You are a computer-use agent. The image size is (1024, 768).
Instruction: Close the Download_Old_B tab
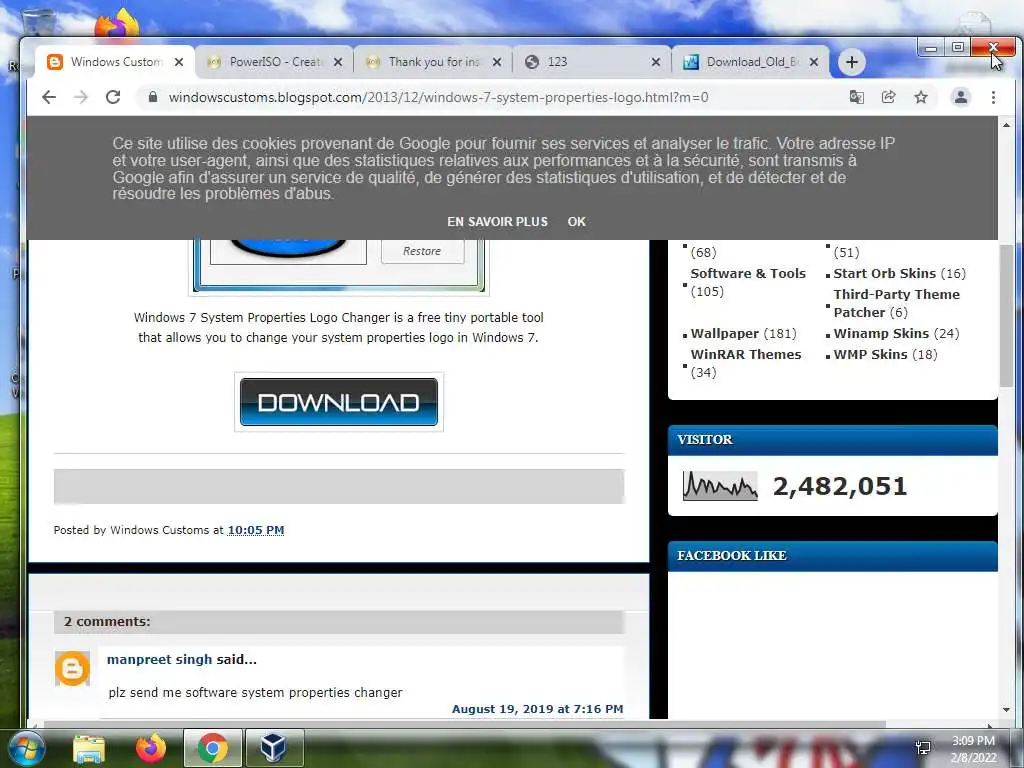814,62
